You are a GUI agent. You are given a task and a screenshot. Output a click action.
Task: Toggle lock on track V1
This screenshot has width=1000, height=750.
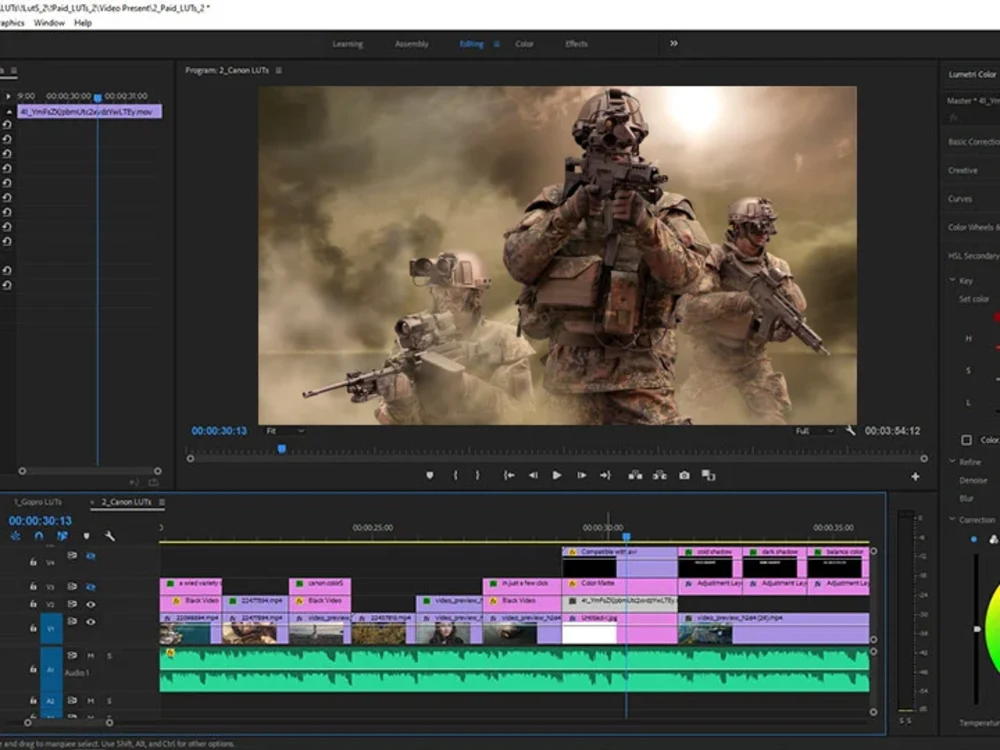click(x=33, y=628)
